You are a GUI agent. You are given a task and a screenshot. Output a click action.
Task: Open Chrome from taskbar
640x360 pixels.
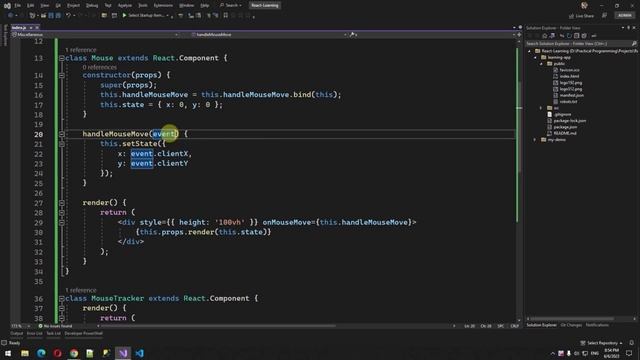pyautogui.click(x=74, y=353)
